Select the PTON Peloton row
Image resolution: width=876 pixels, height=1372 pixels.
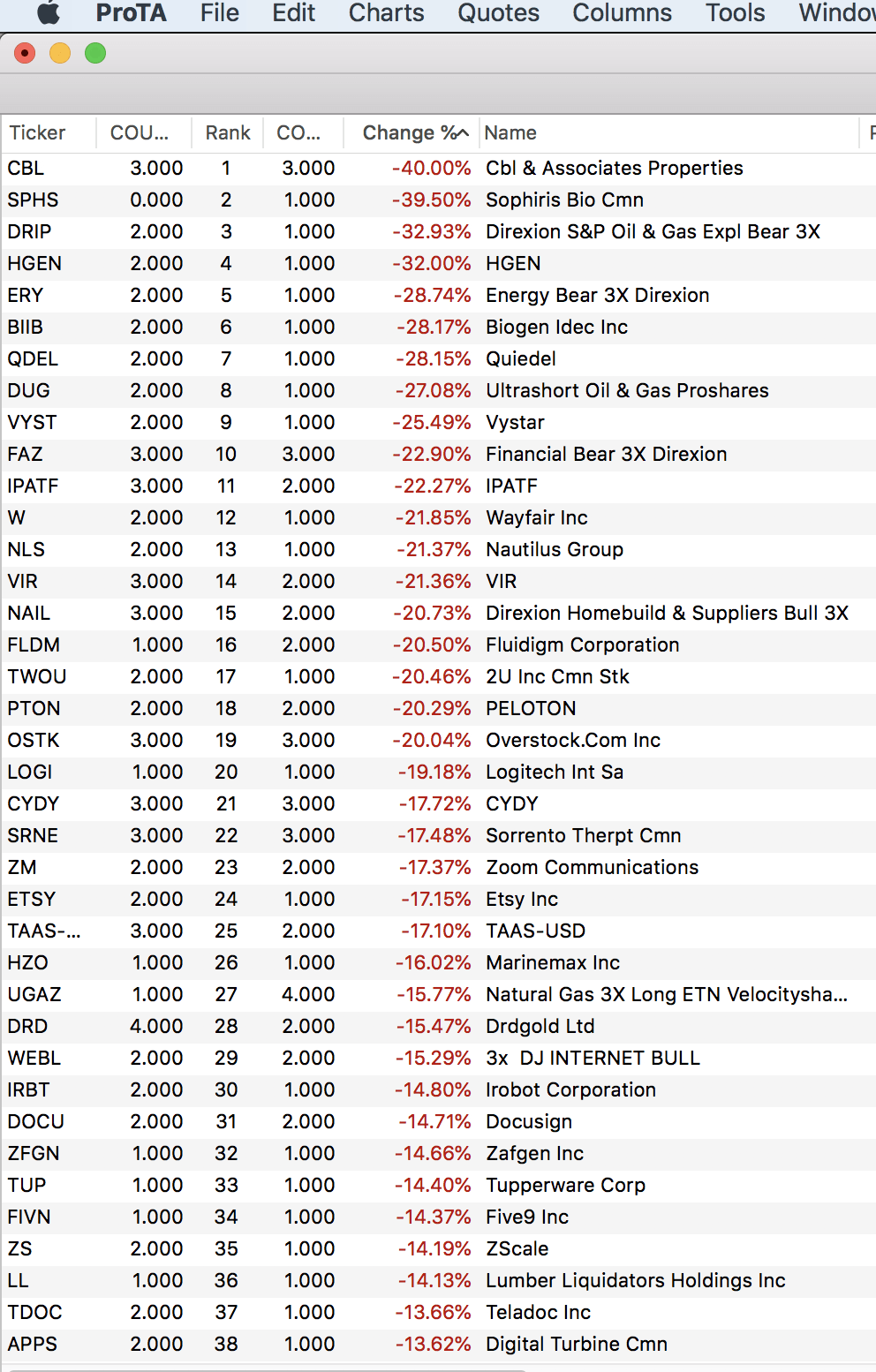(353, 708)
